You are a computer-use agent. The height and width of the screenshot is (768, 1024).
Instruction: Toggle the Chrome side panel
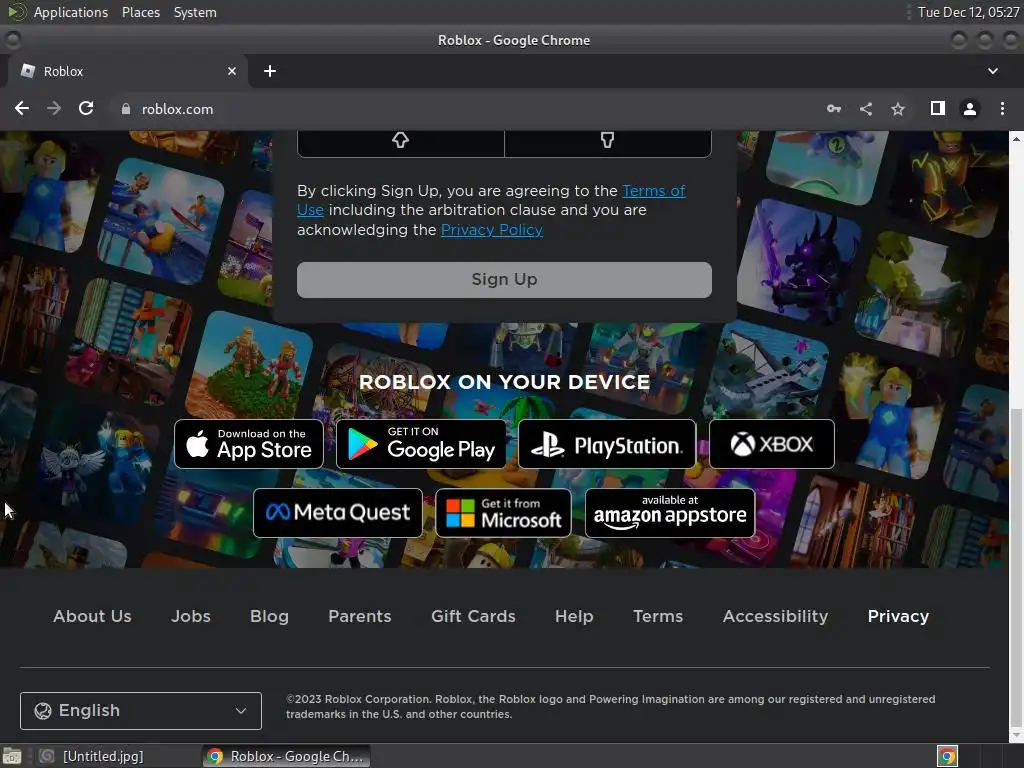[938, 108]
